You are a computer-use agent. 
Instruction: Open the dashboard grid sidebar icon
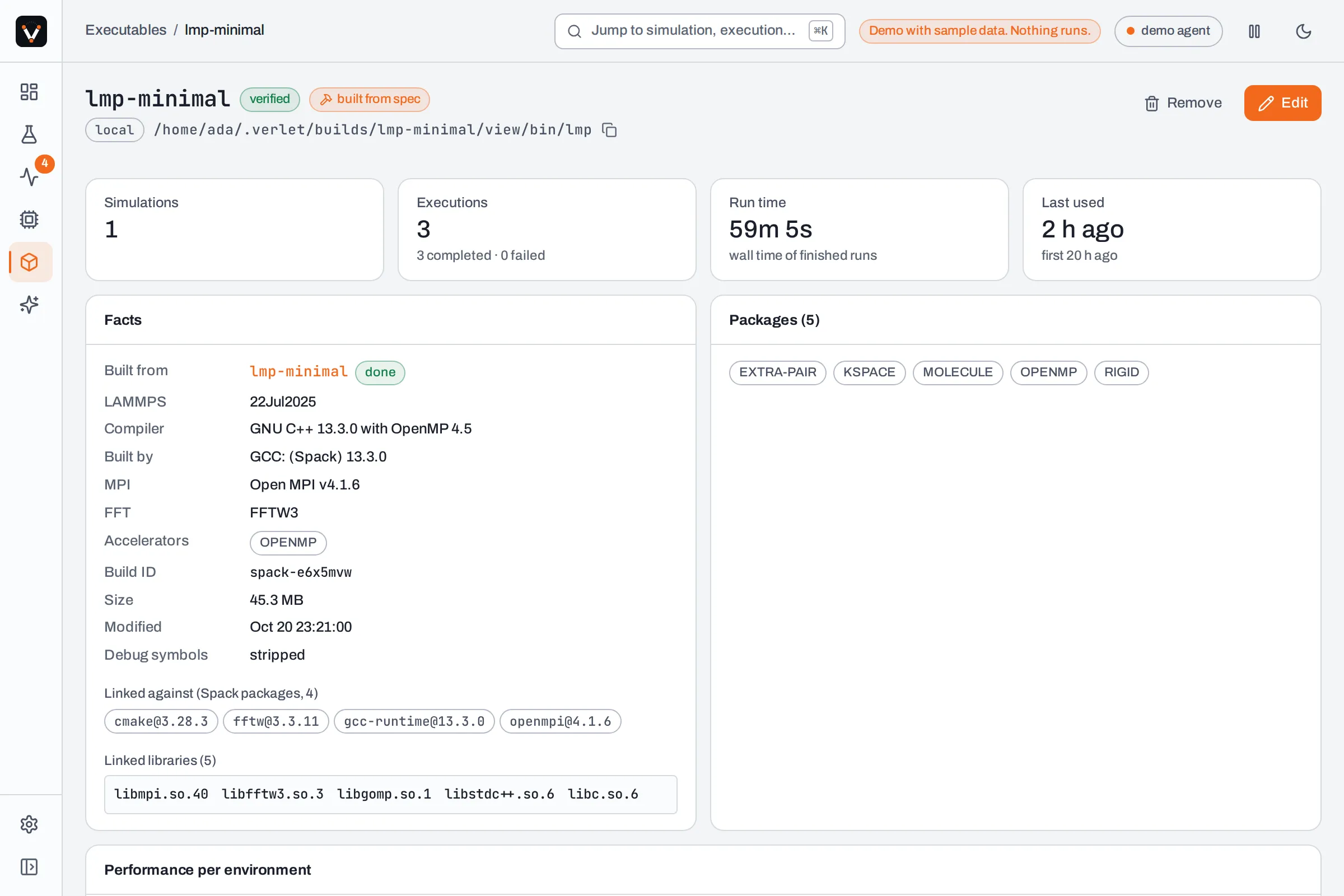pos(29,92)
